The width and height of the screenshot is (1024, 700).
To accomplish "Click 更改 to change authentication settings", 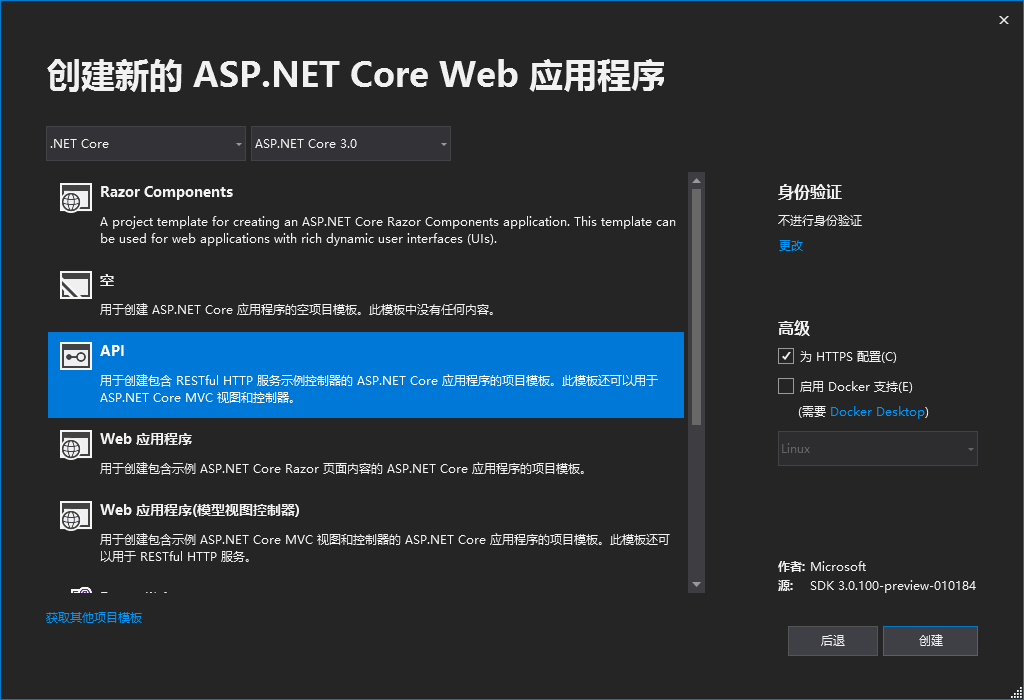I will pyautogui.click(x=790, y=245).
